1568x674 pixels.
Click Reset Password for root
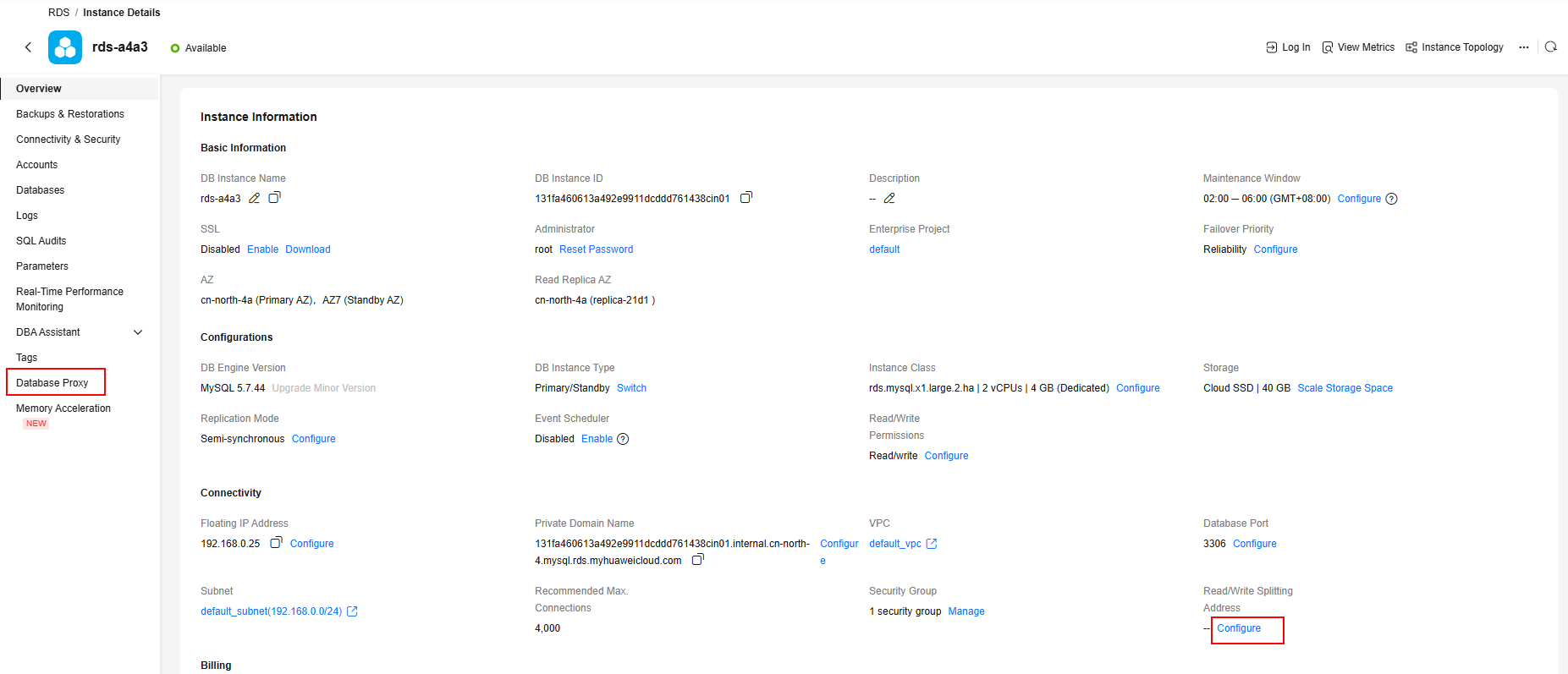pyautogui.click(x=597, y=249)
